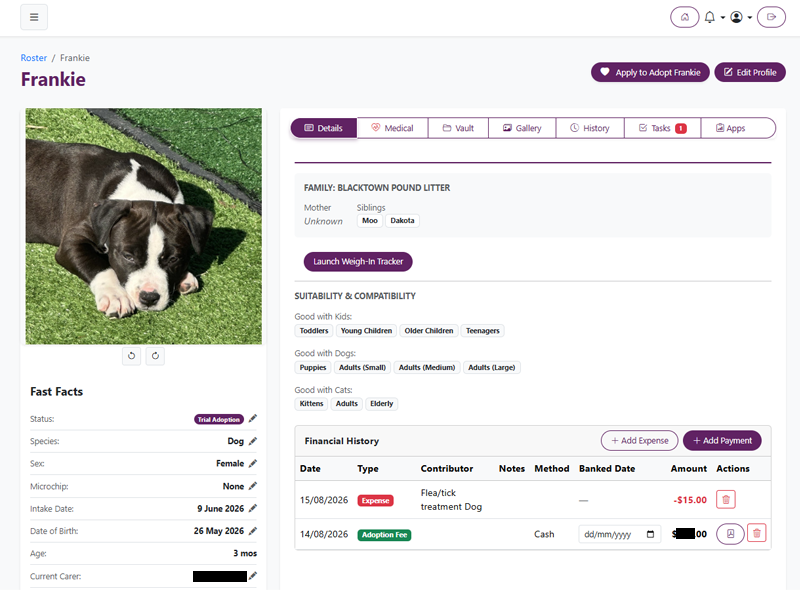Click the Adults (Small) tag
800x591 pixels.
coord(362,367)
